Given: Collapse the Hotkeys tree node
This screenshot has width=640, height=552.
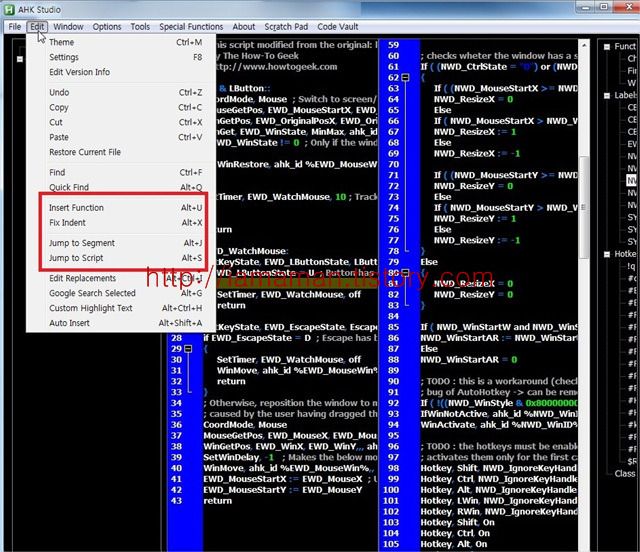Looking at the screenshot, I should tap(607, 254).
